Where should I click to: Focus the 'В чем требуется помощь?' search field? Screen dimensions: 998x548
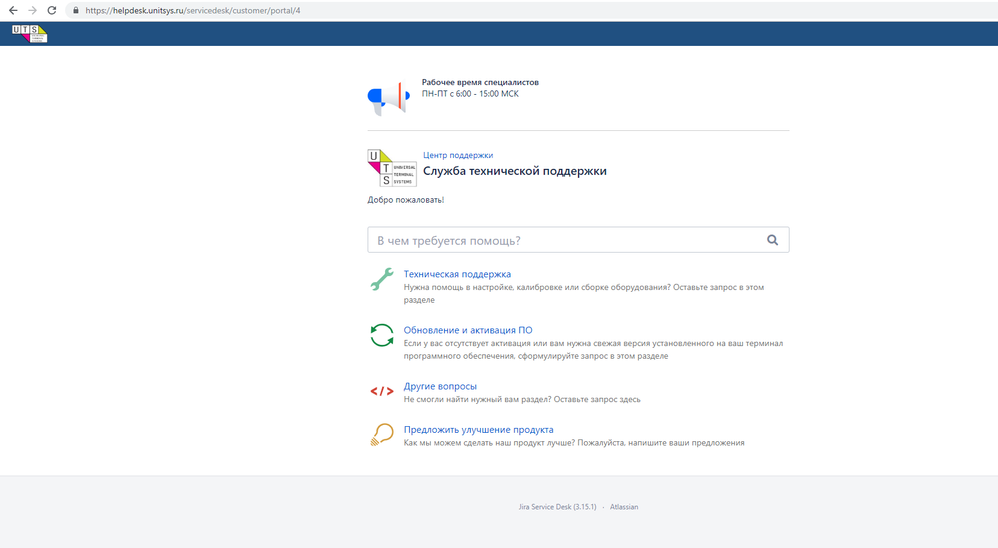578,240
